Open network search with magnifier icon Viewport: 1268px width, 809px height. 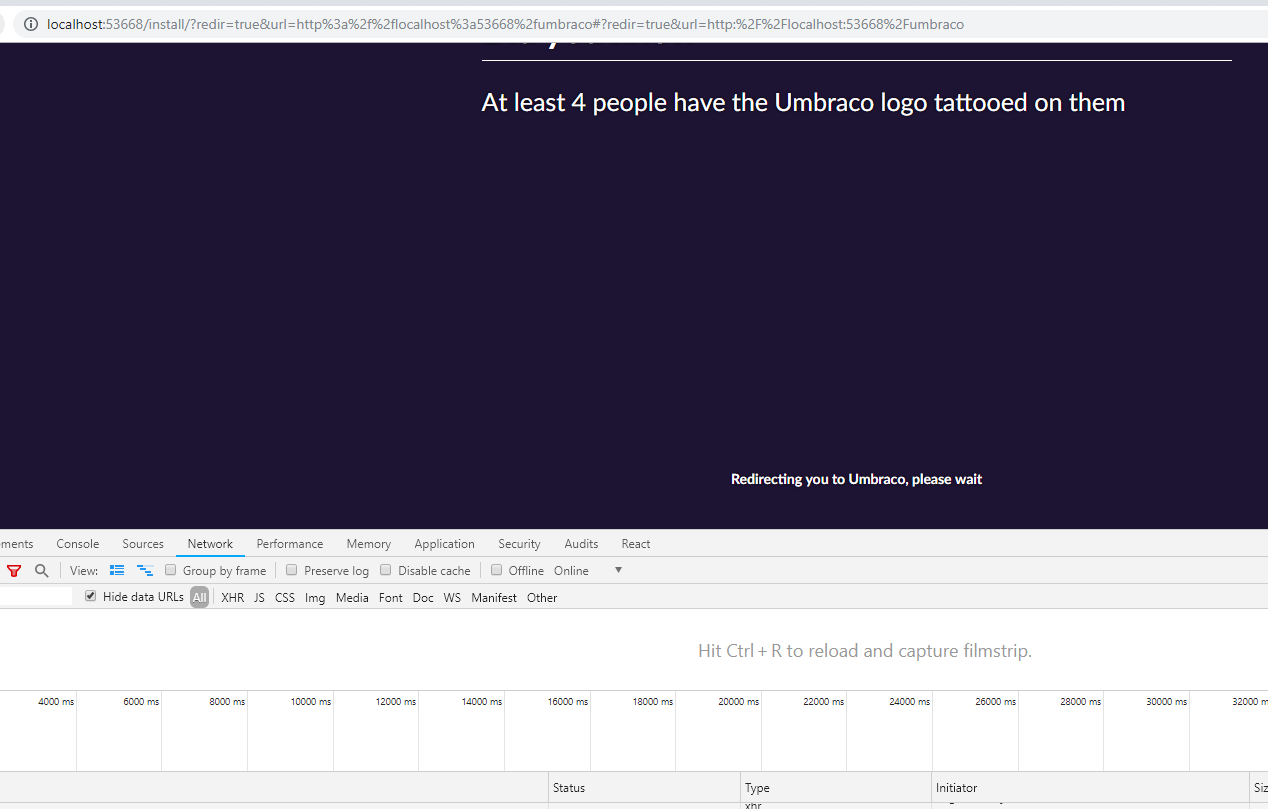pyautogui.click(x=41, y=571)
